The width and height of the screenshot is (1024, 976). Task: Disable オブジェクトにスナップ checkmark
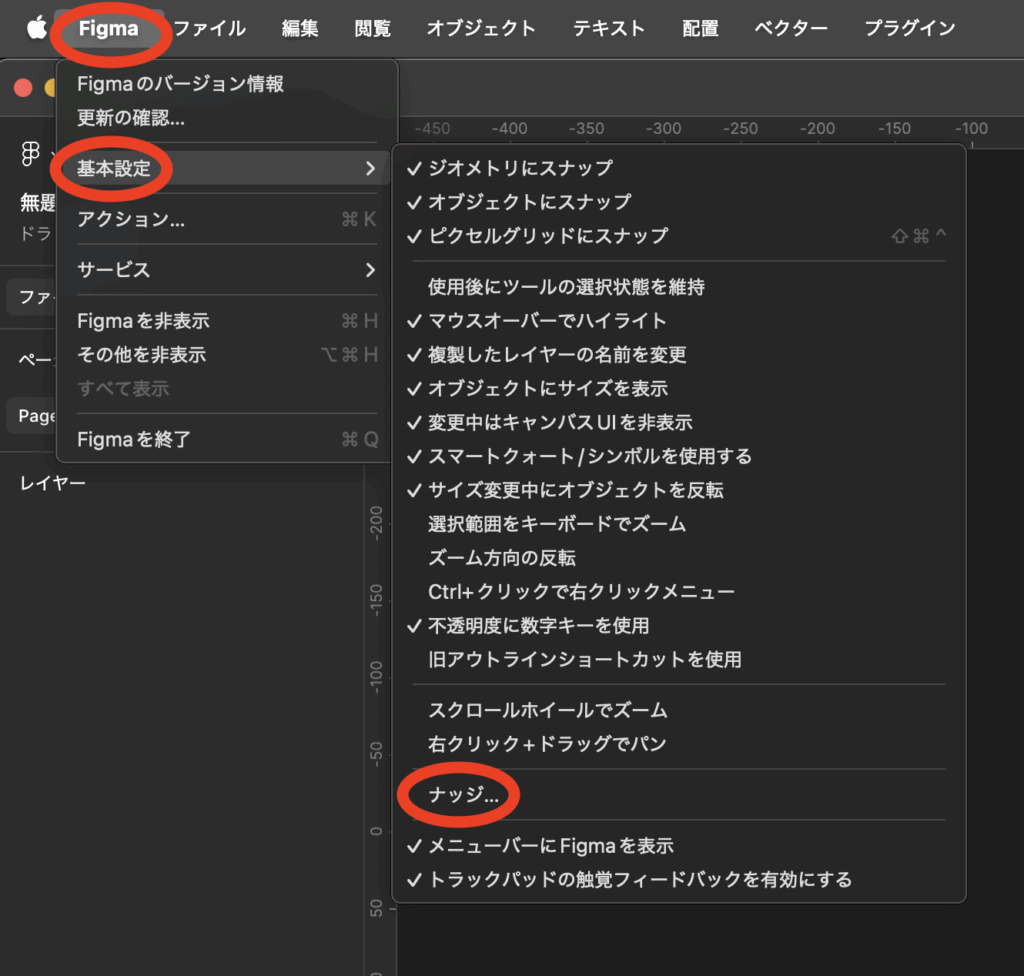[529, 202]
